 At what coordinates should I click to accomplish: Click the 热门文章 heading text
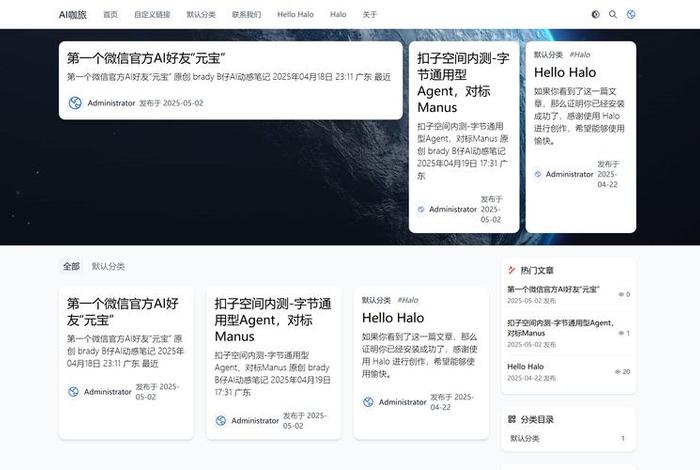click(537, 270)
